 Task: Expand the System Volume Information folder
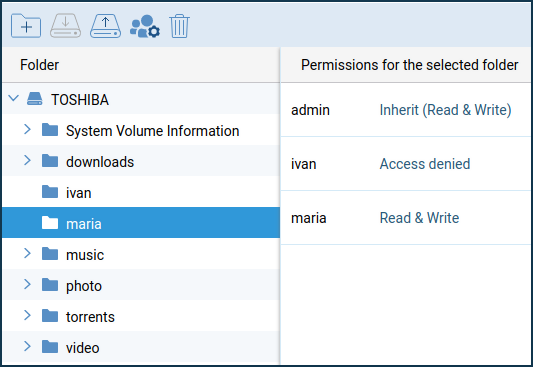coord(28,129)
